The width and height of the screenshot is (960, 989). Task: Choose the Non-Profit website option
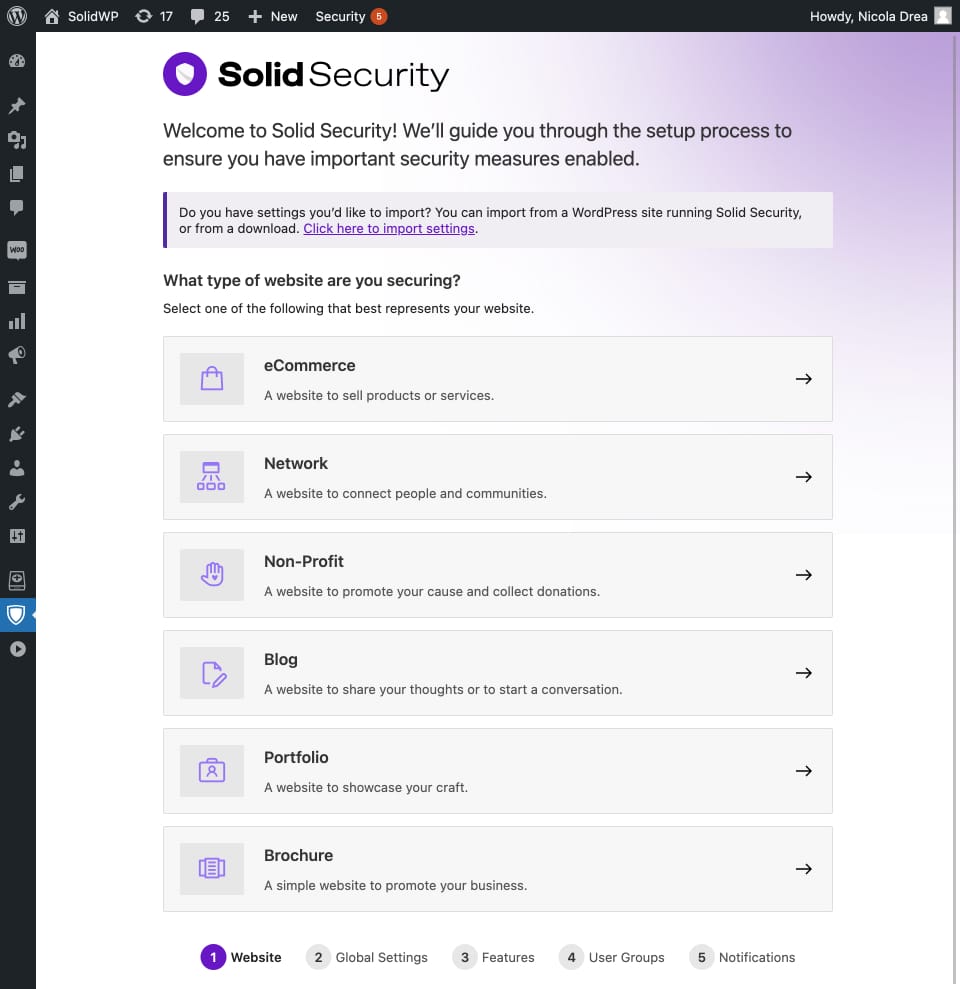tap(497, 575)
